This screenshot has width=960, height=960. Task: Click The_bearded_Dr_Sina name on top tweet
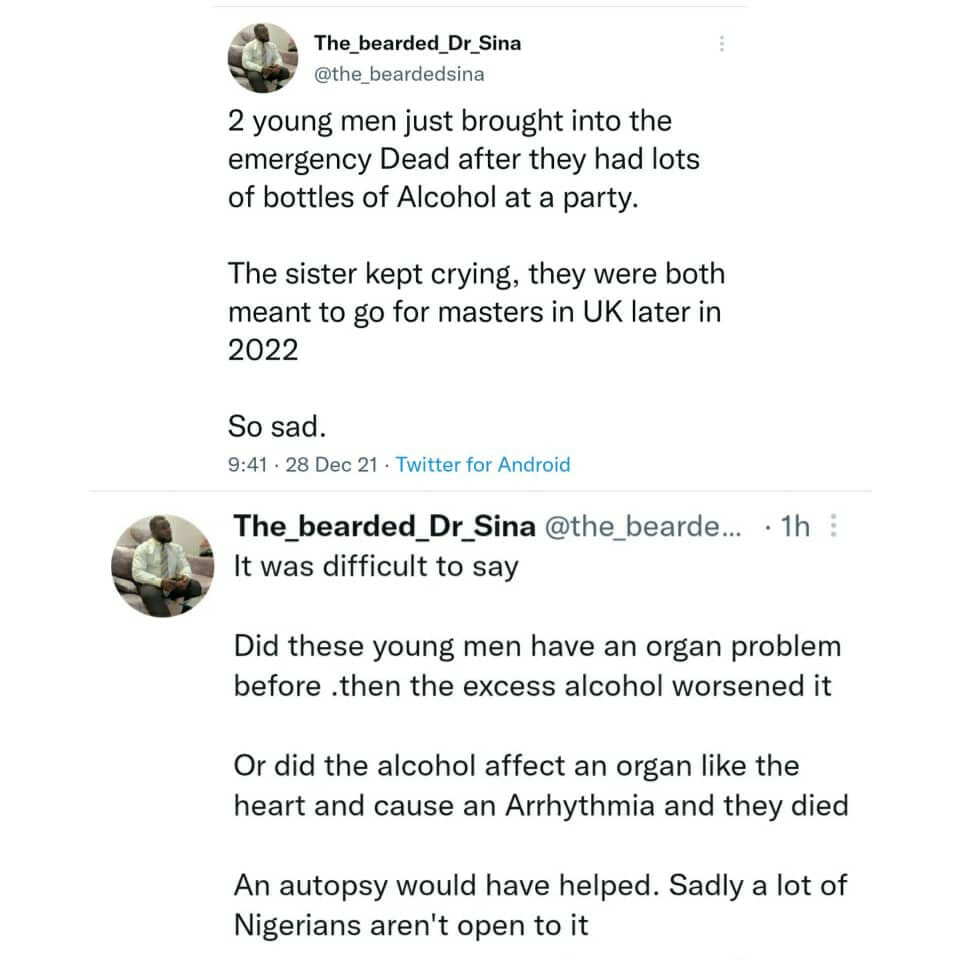coord(417,43)
